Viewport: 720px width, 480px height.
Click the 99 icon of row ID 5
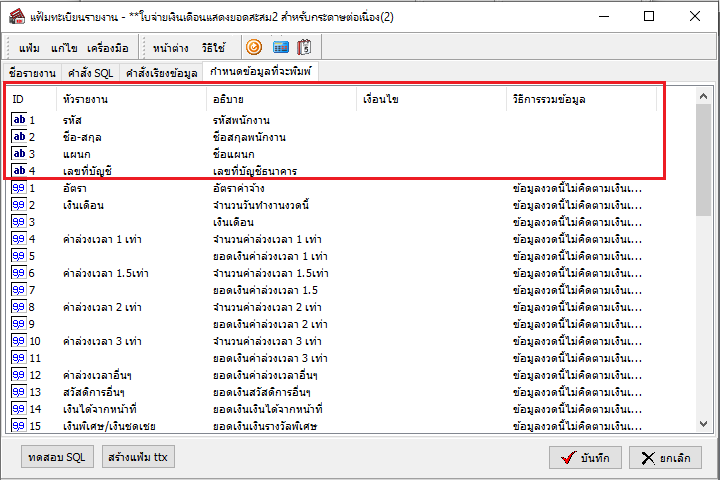(19, 256)
